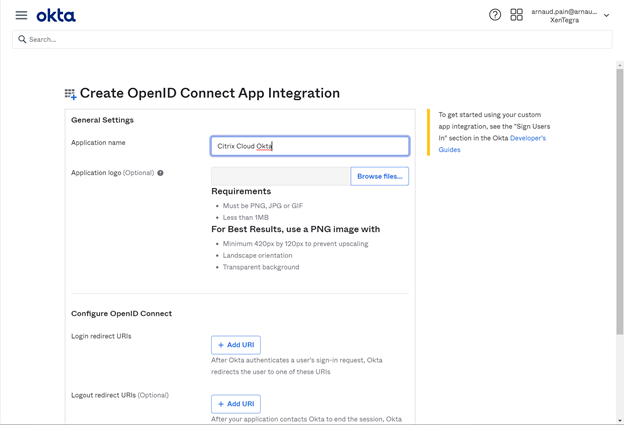Add URI under Login redirect URIs
624x425 pixels.
coord(236,345)
